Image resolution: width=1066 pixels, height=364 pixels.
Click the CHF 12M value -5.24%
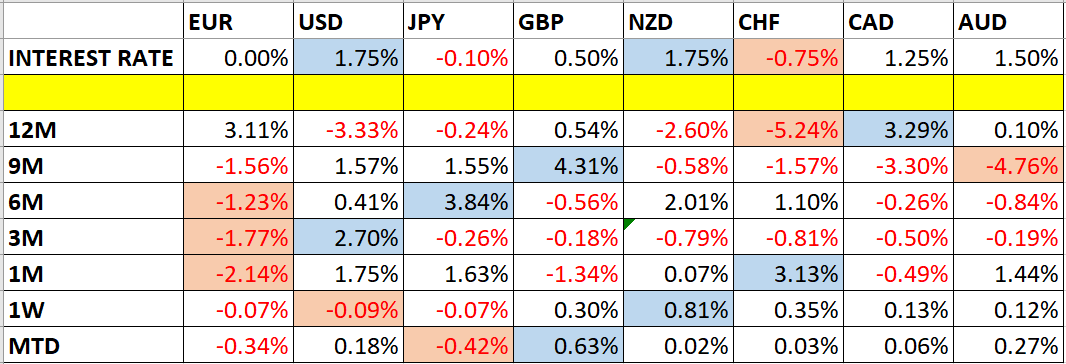tap(789, 129)
